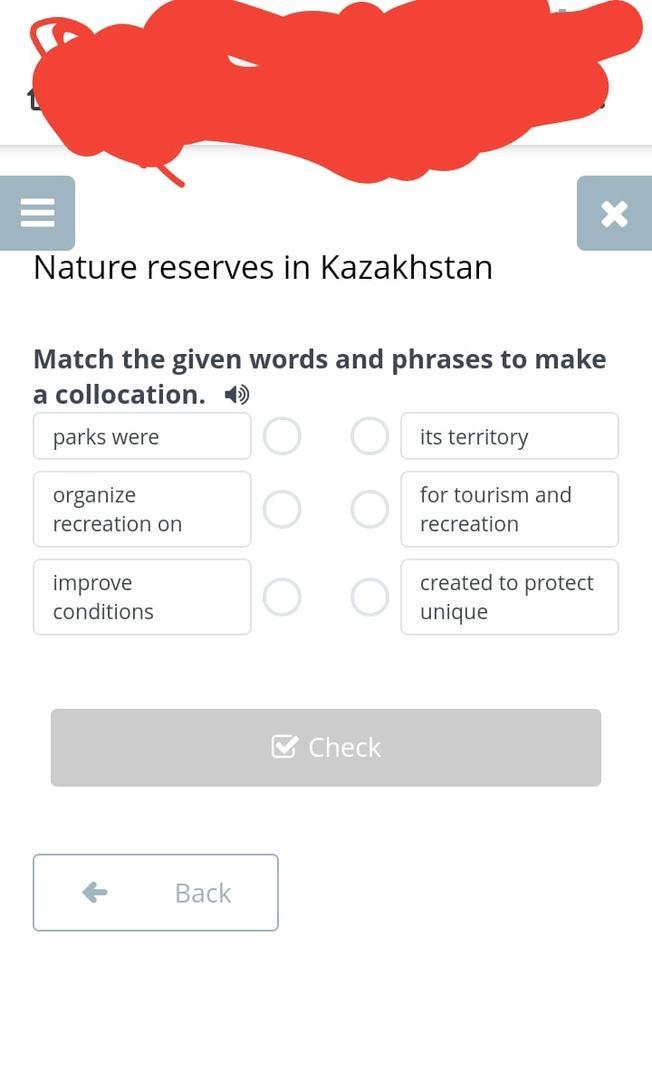Viewport: 652px width, 1080px height.
Task: Select the radio button beside 'for tourism and recreation'
Action: [370, 509]
